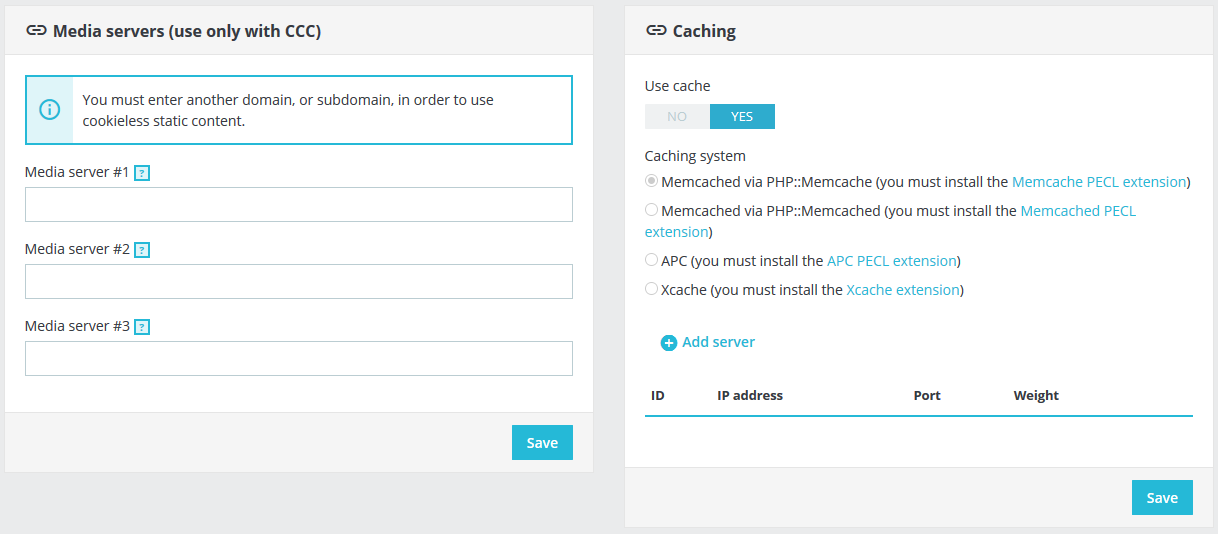Click the plus icon for Add server
The image size is (1218, 534).
coord(669,343)
